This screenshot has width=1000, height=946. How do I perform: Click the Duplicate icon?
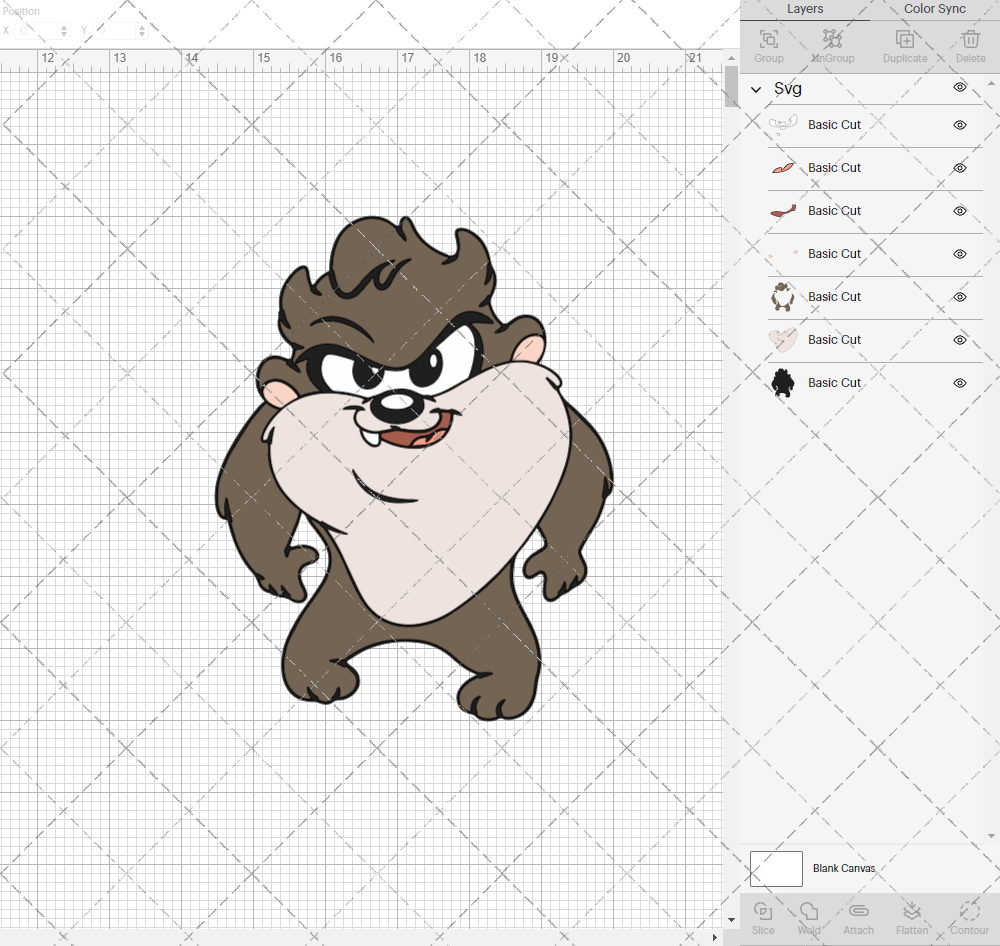click(904, 39)
